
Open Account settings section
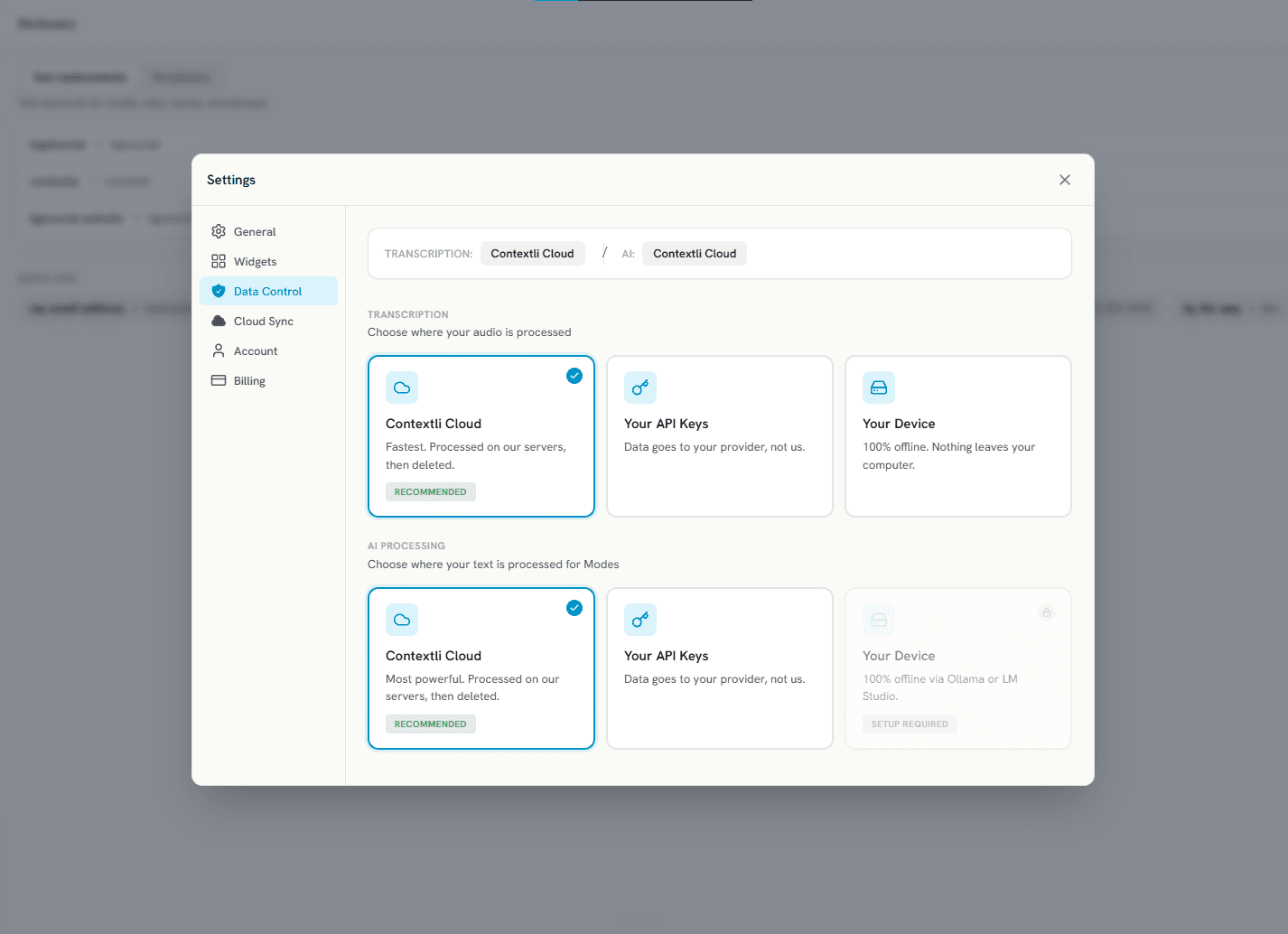click(268, 350)
